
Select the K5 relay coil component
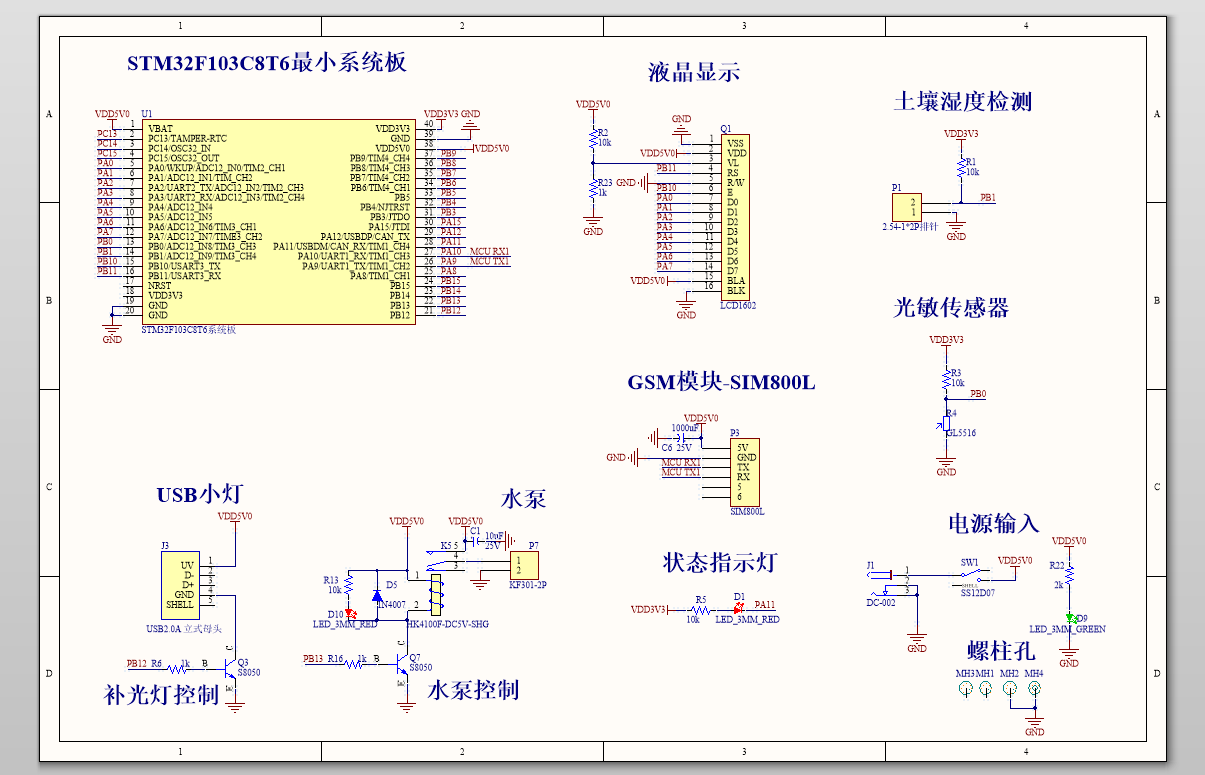point(436,593)
